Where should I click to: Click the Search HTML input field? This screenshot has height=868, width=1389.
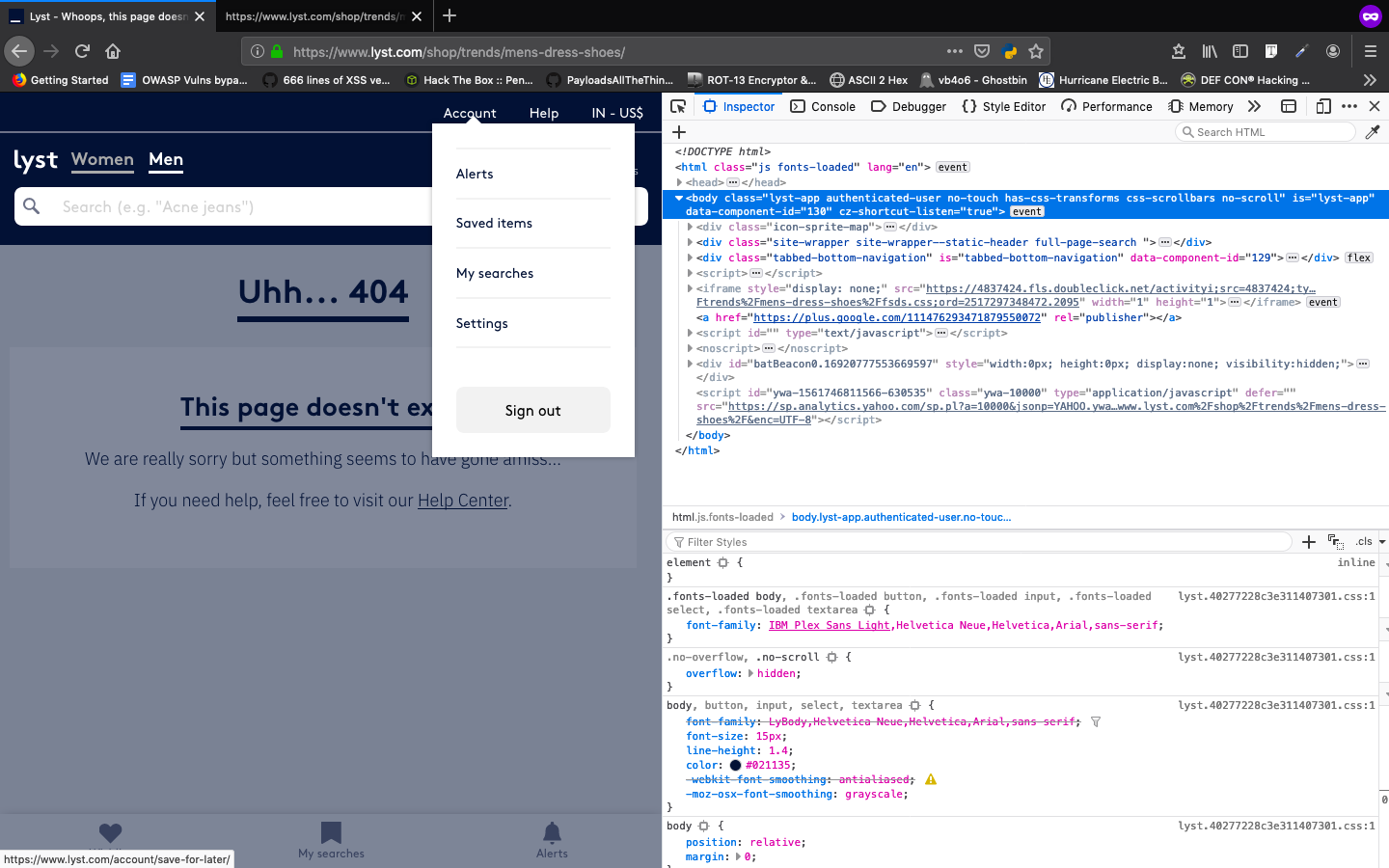(x=1265, y=132)
